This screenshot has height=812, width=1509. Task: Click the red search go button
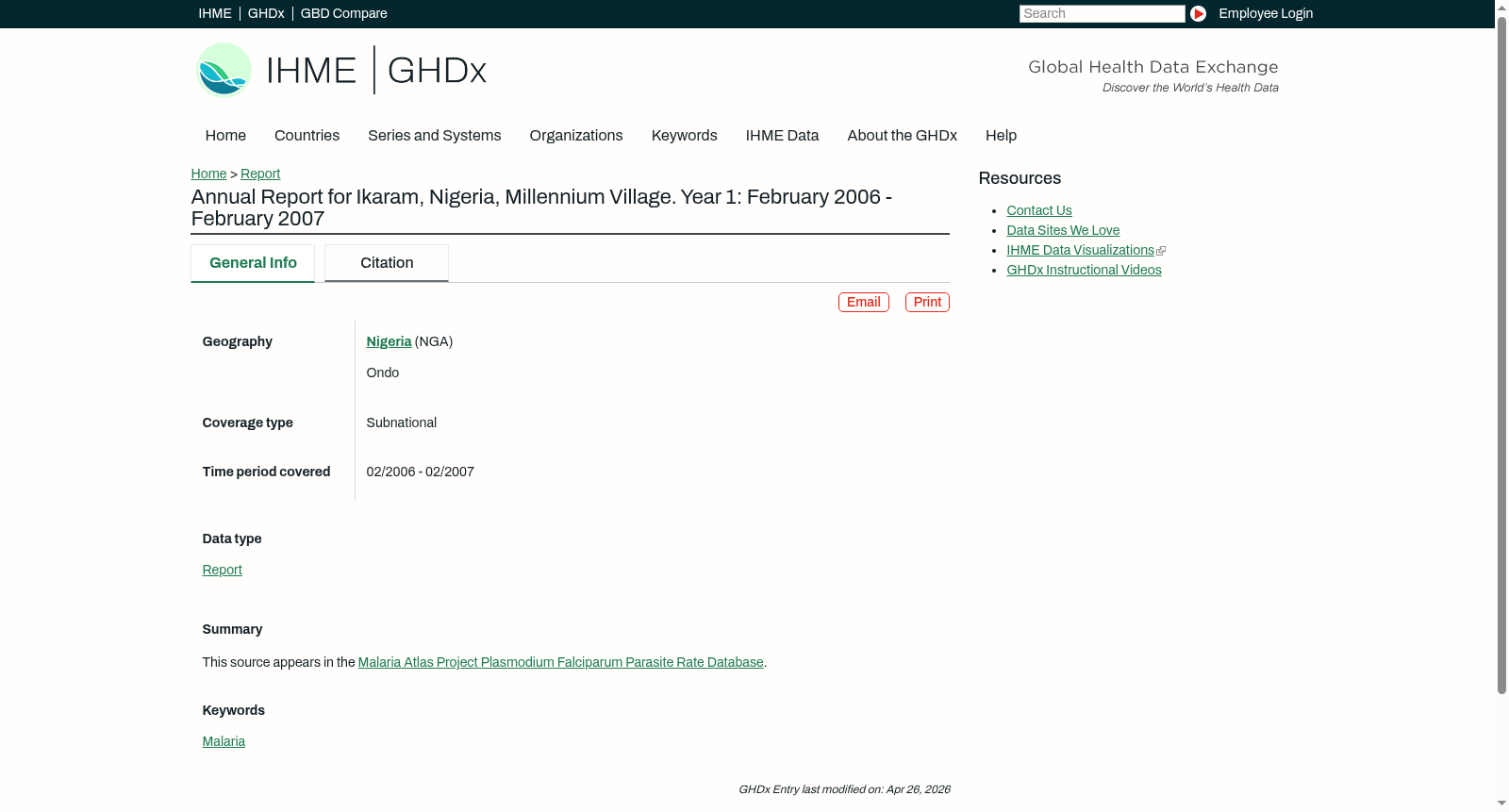[x=1198, y=13]
